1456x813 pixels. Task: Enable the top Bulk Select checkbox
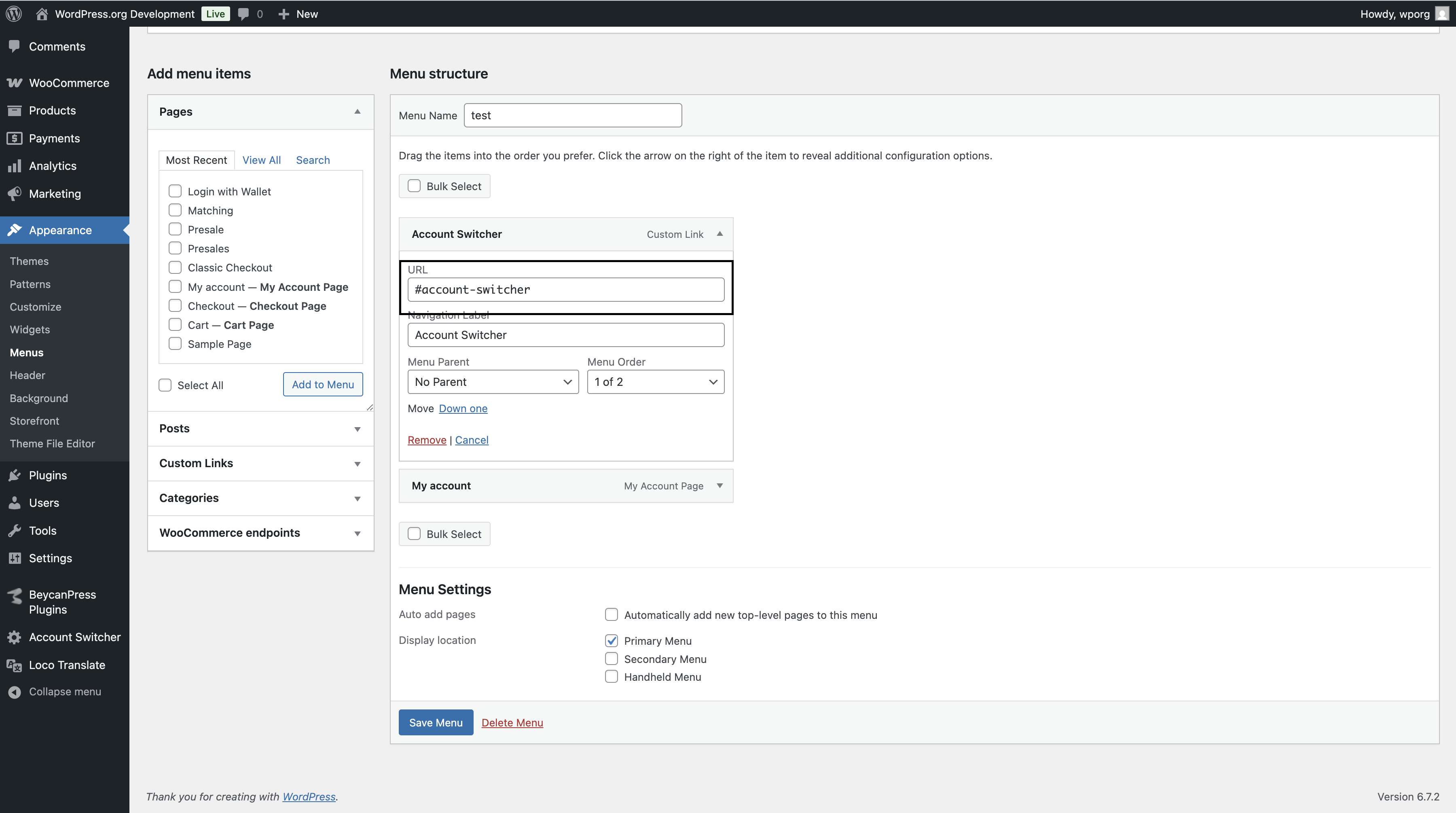click(414, 186)
